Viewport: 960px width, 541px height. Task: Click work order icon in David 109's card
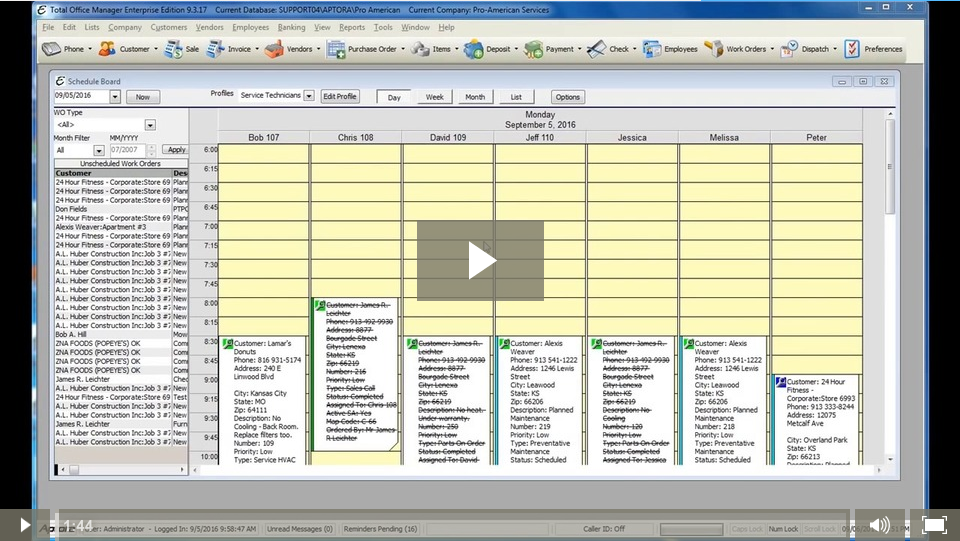(x=413, y=344)
